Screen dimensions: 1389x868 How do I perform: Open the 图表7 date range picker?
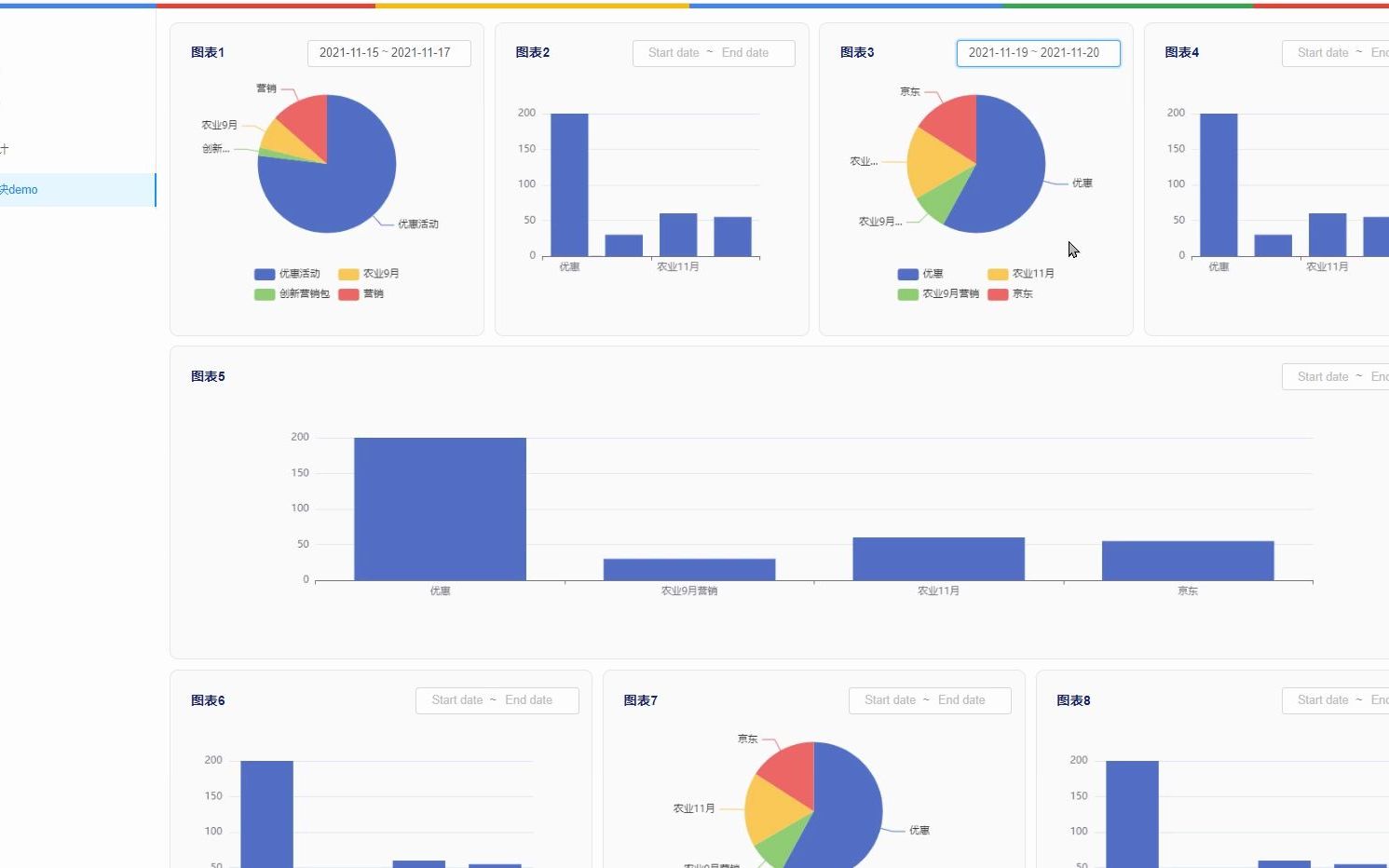coord(930,700)
